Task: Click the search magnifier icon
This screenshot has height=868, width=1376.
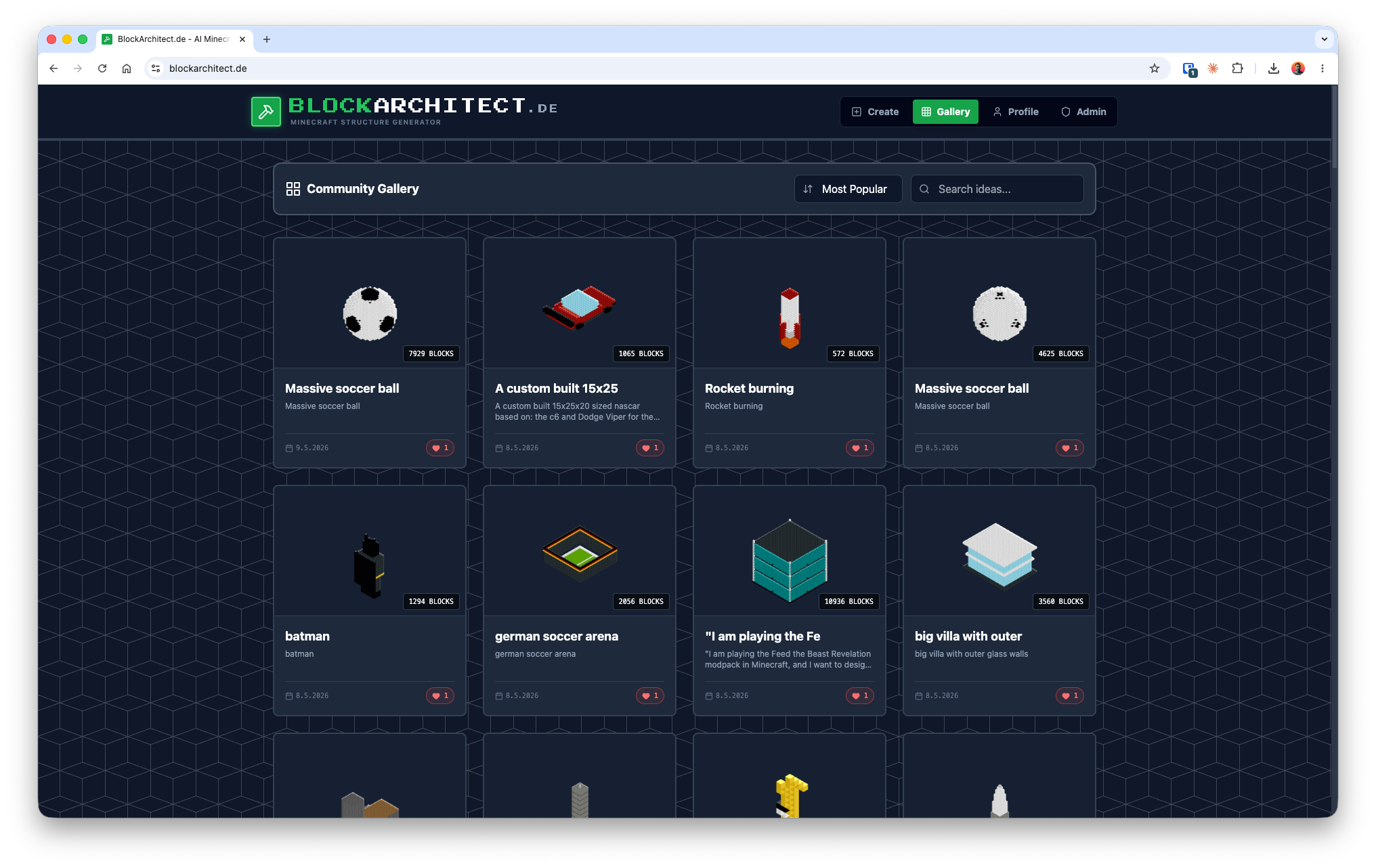Action: pyautogui.click(x=924, y=189)
